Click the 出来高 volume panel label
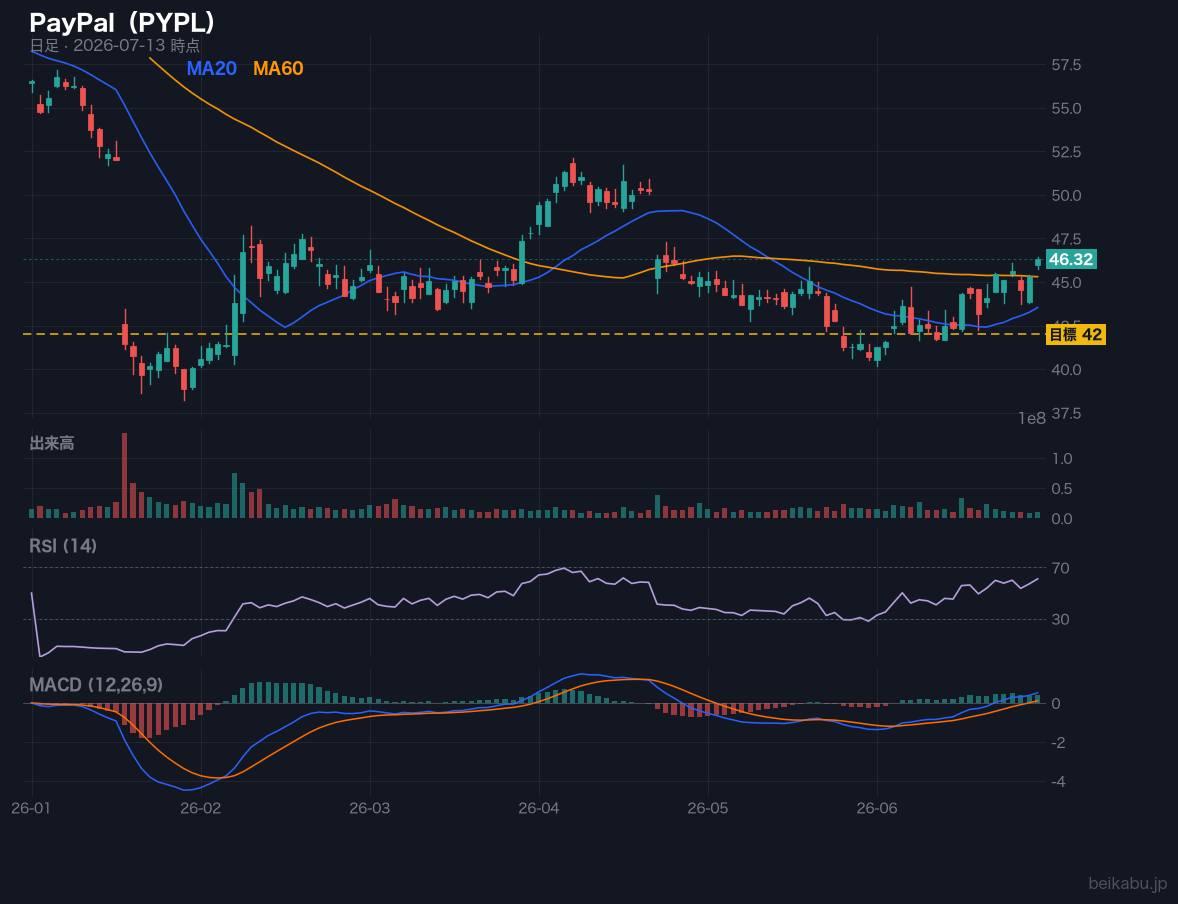Viewport: 1178px width, 904px height. (x=52, y=443)
